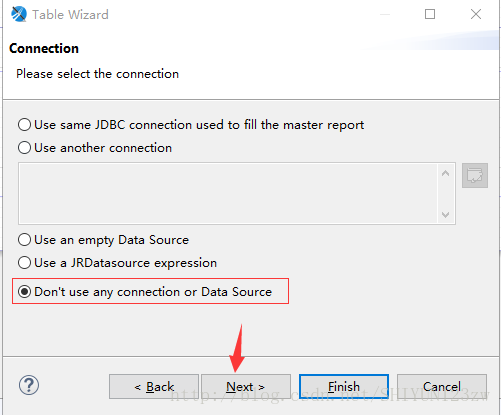Click the Table Wizard app icon
Viewport: 501px width, 415px height.
click(x=19, y=14)
